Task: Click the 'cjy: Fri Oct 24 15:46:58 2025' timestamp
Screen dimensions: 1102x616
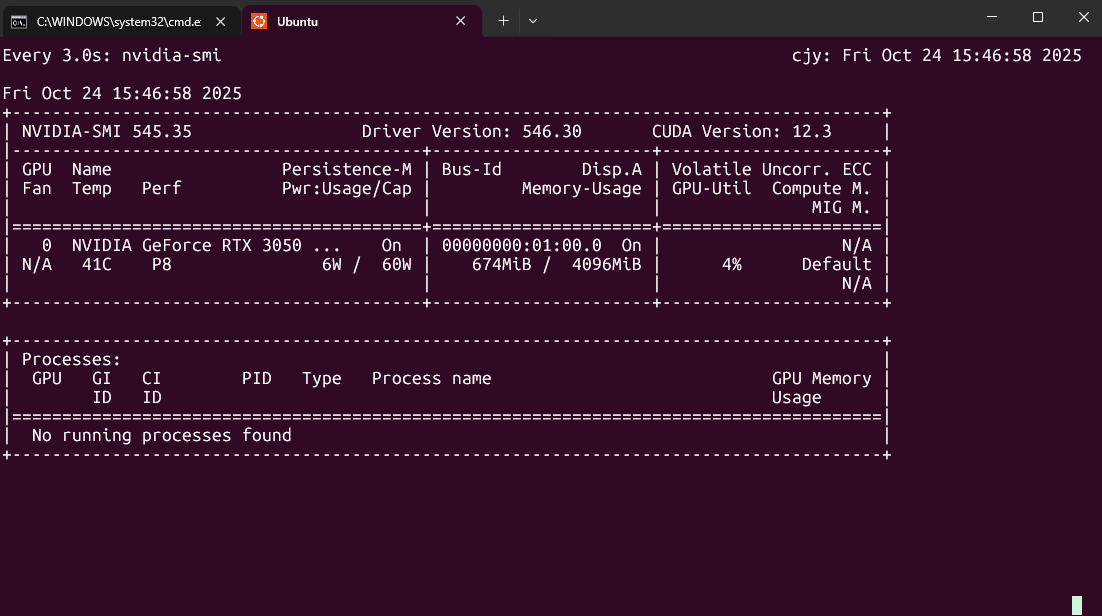Action: coord(937,56)
